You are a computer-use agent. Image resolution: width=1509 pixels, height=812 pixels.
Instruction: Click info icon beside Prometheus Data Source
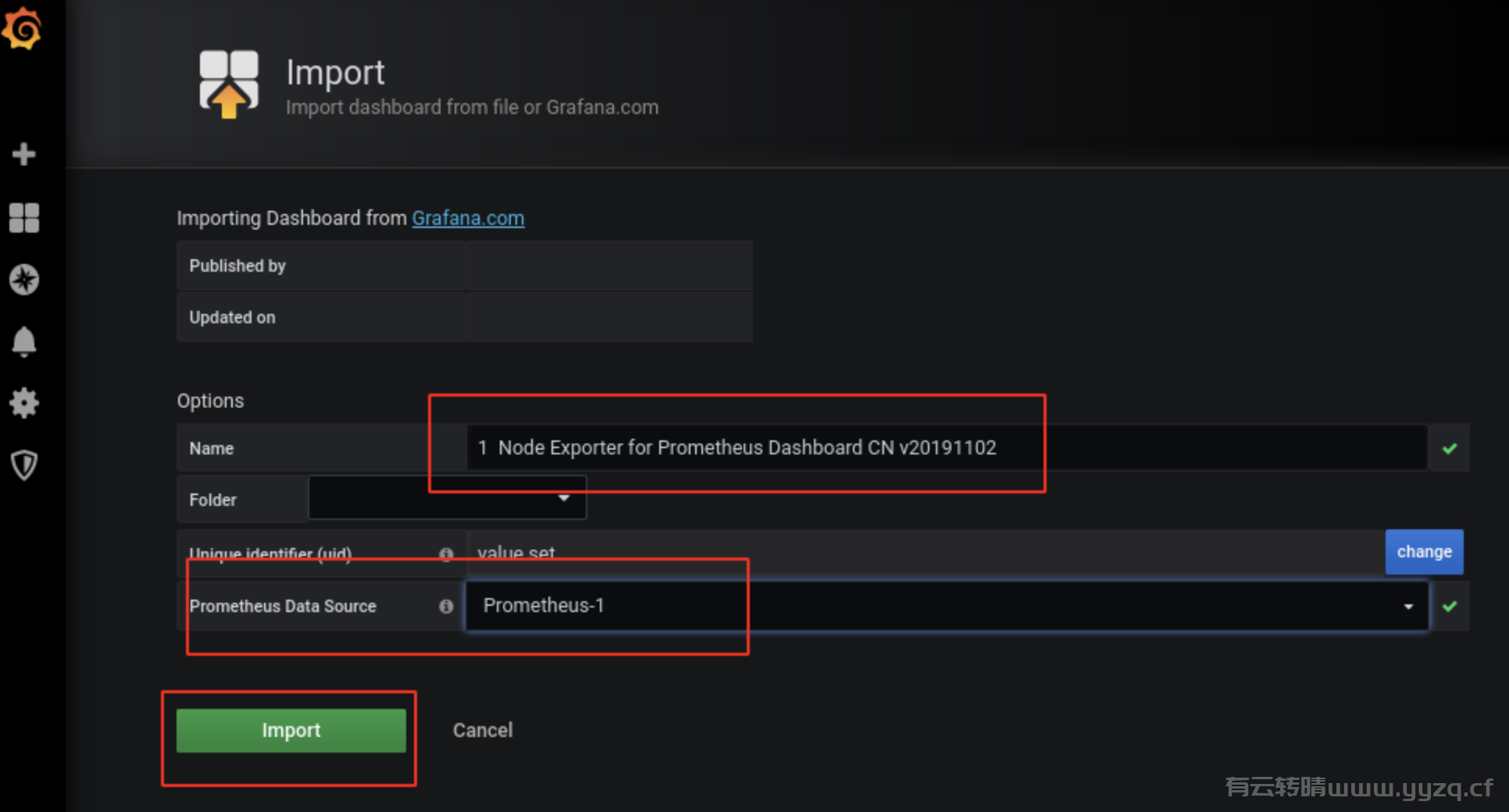point(446,606)
